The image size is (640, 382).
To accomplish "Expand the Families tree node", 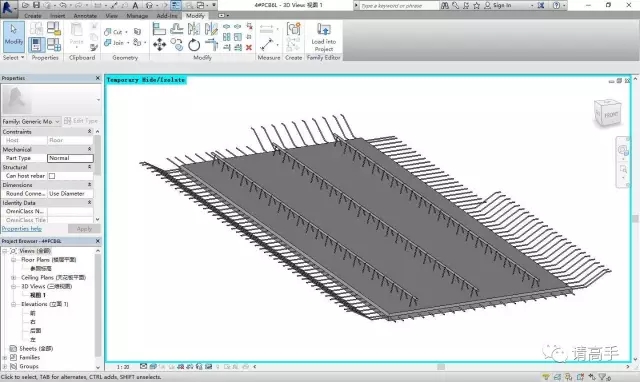I will coord(5,357).
